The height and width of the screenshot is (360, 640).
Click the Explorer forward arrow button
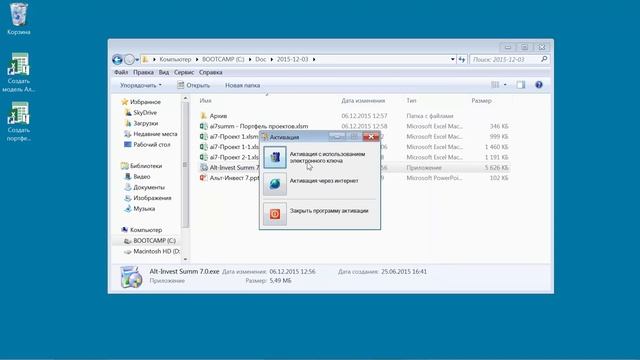click(129, 60)
